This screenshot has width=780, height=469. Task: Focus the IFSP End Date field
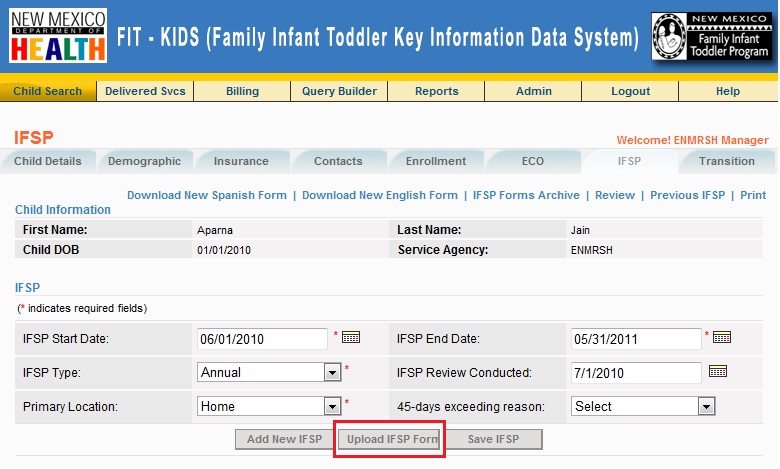(x=636, y=339)
